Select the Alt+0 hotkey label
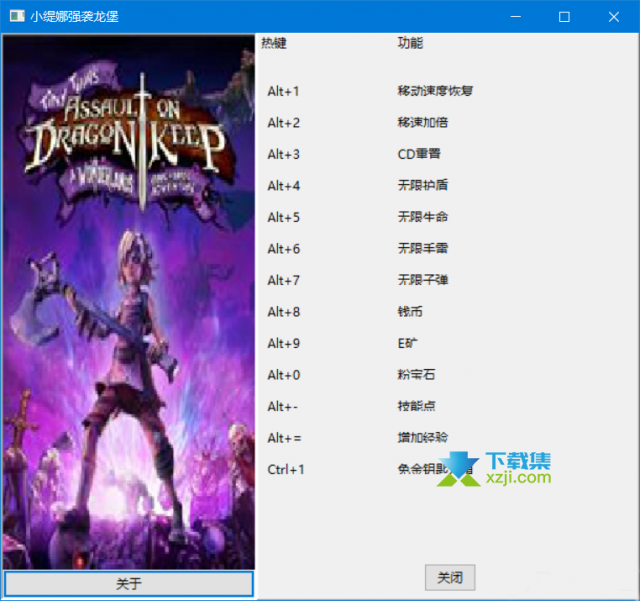This screenshot has height=601, width=640. coord(284,375)
